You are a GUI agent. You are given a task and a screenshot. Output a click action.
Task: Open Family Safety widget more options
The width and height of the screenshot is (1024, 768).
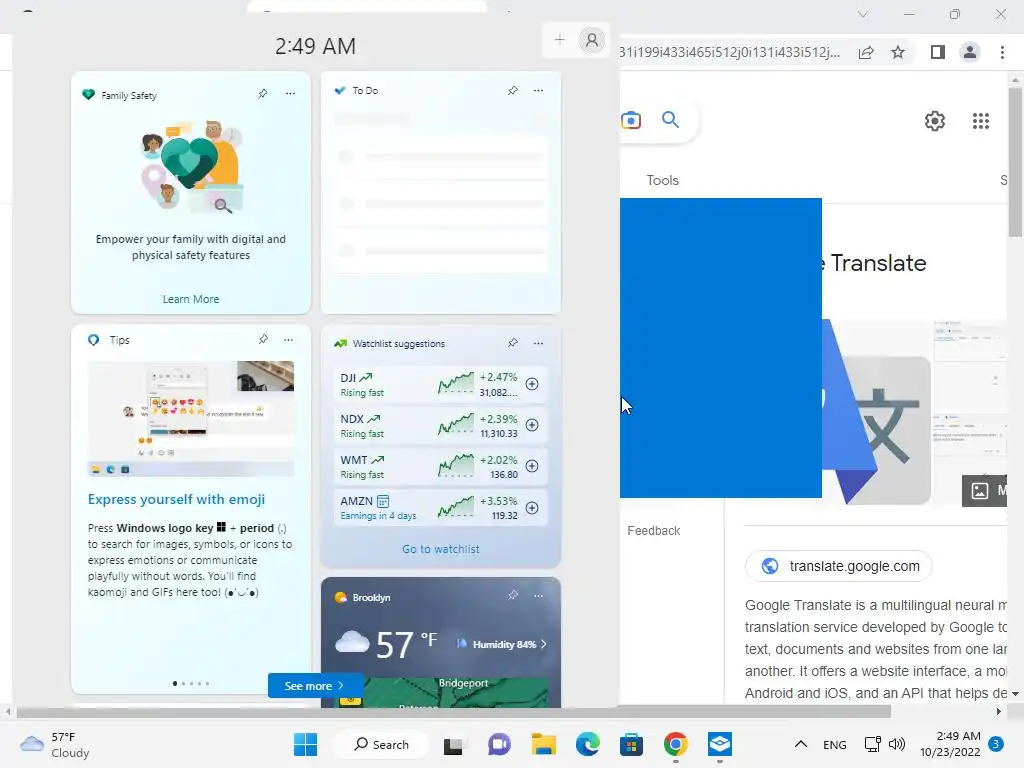point(290,93)
